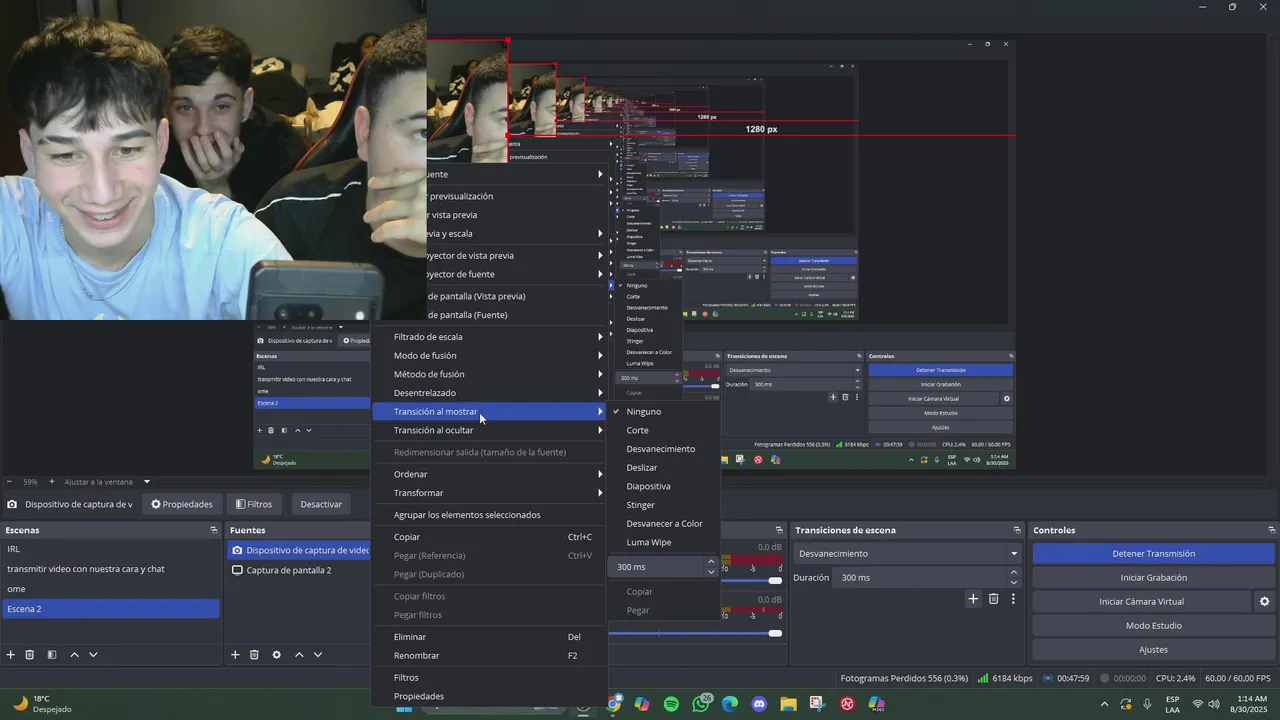1280x720 pixels.
Task: Select the Captura de pantalla 2 source
Action: pyautogui.click(x=296, y=570)
